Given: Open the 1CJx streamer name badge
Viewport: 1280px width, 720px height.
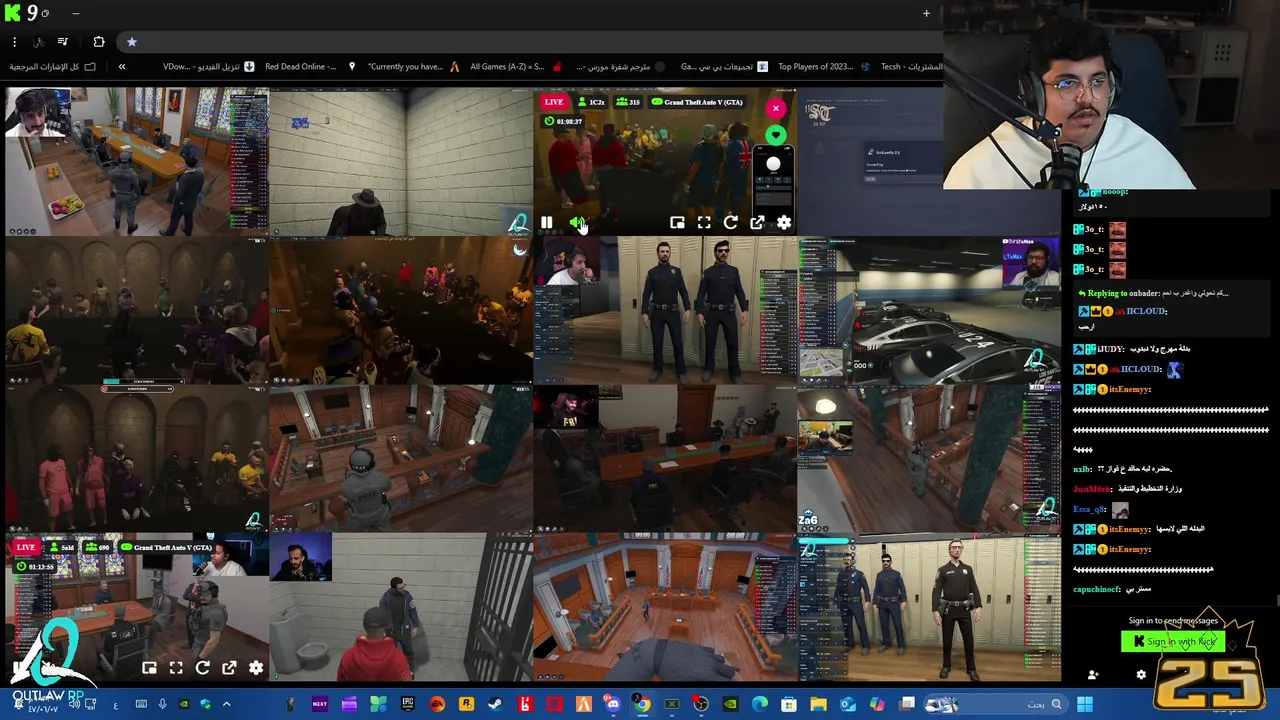Looking at the screenshot, I should pos(592,102).
